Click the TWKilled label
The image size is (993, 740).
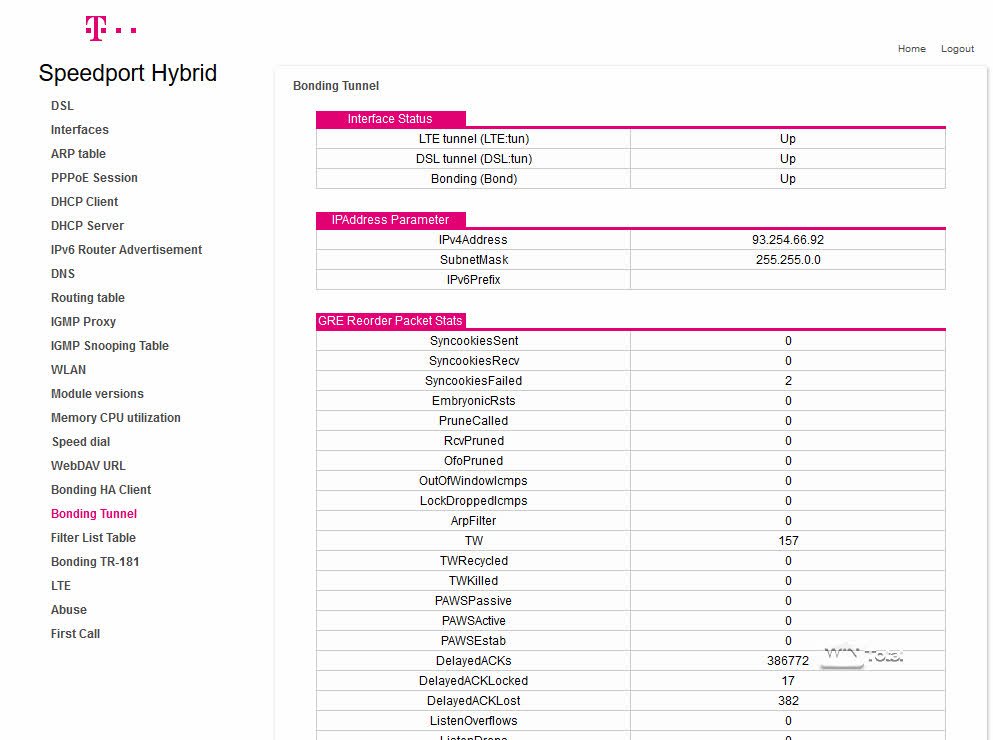coord(474,581)
